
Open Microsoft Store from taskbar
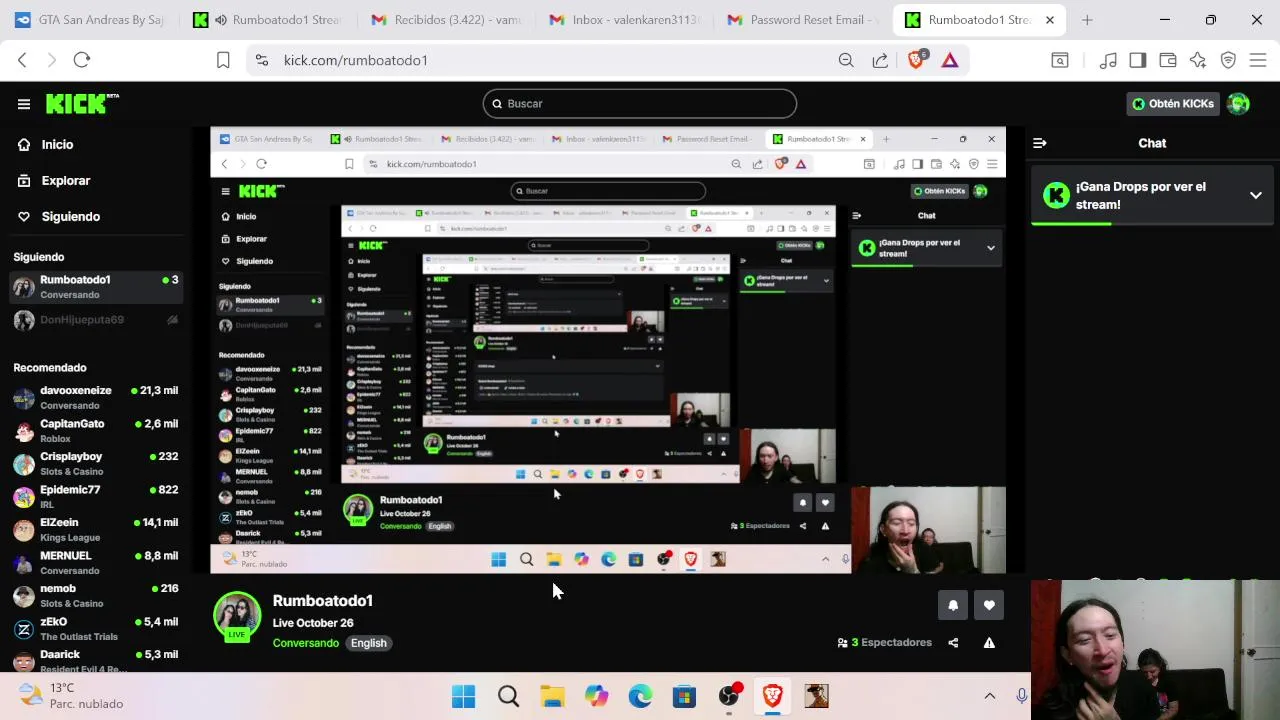tap(684, 696)
